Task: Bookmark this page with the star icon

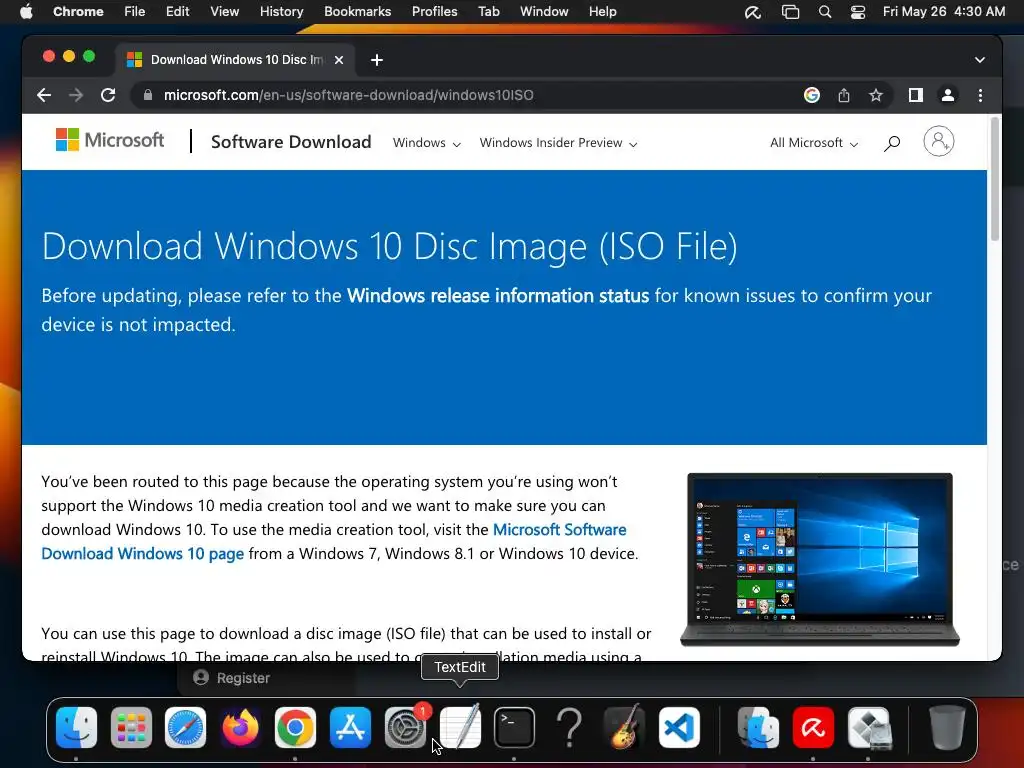Action: coord(876,95)
